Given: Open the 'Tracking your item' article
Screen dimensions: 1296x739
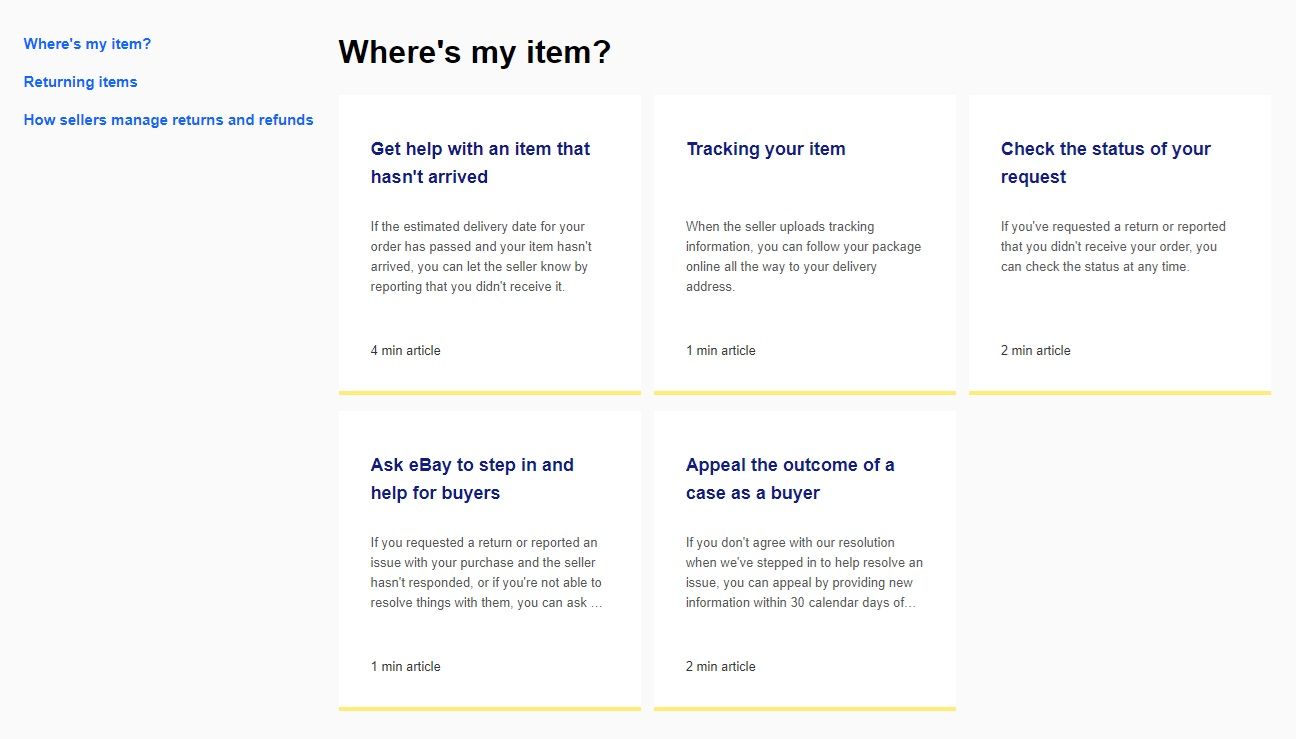Looking at the screenshot, I should coord(766,148).
